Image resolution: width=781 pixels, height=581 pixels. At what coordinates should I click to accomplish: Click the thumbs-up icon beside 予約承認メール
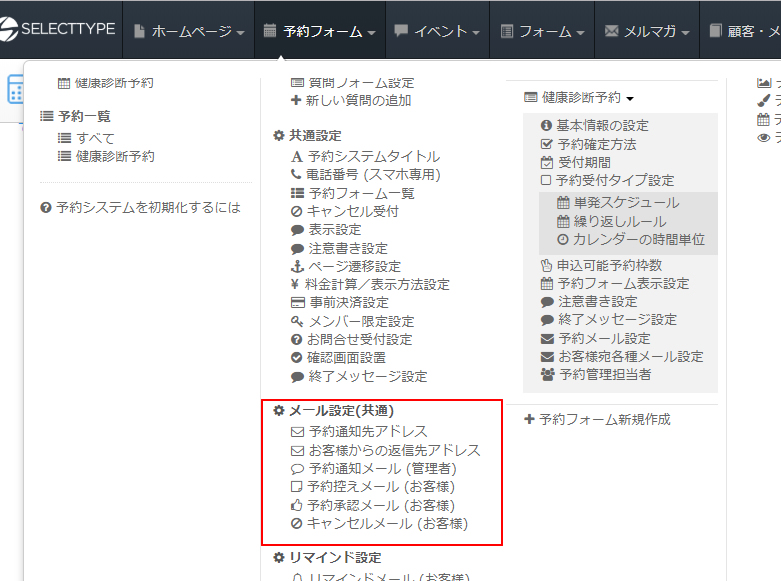point(296,505)
